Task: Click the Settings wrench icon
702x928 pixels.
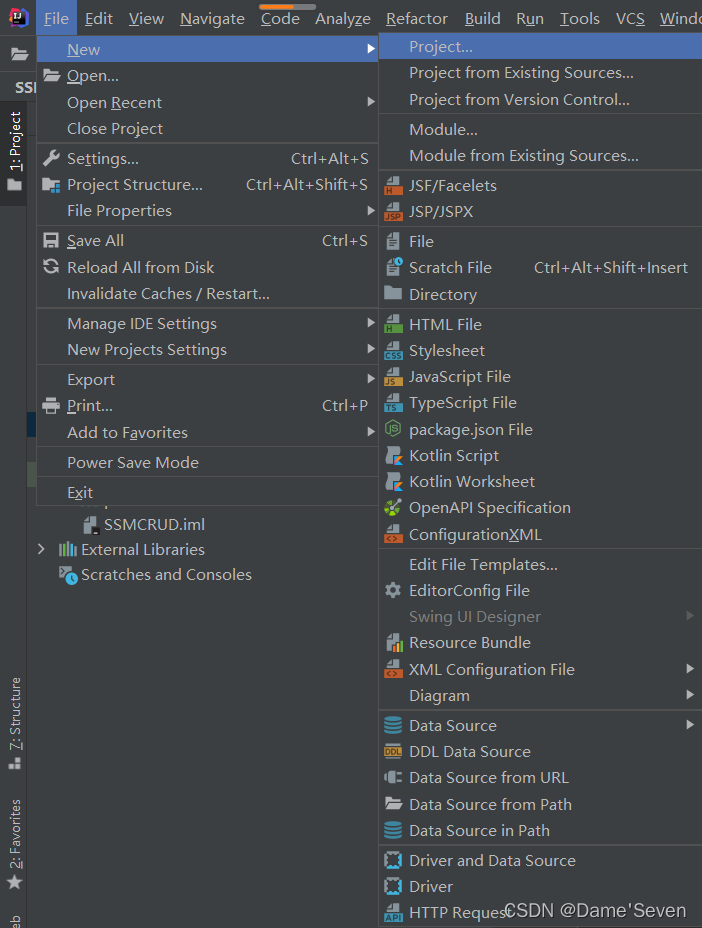Action: 51,158
